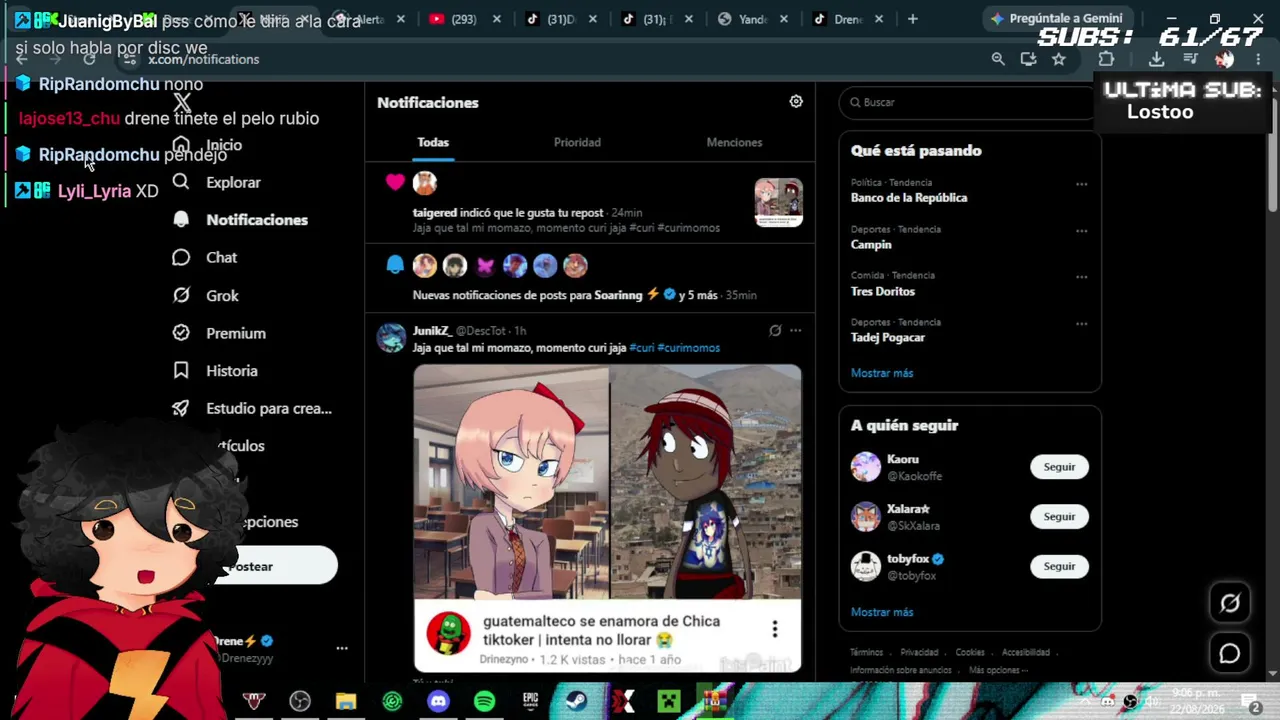Open the Historia bookmark icon
The image size is (1280, 720).
pyautogui.click(x=181, y=371)
